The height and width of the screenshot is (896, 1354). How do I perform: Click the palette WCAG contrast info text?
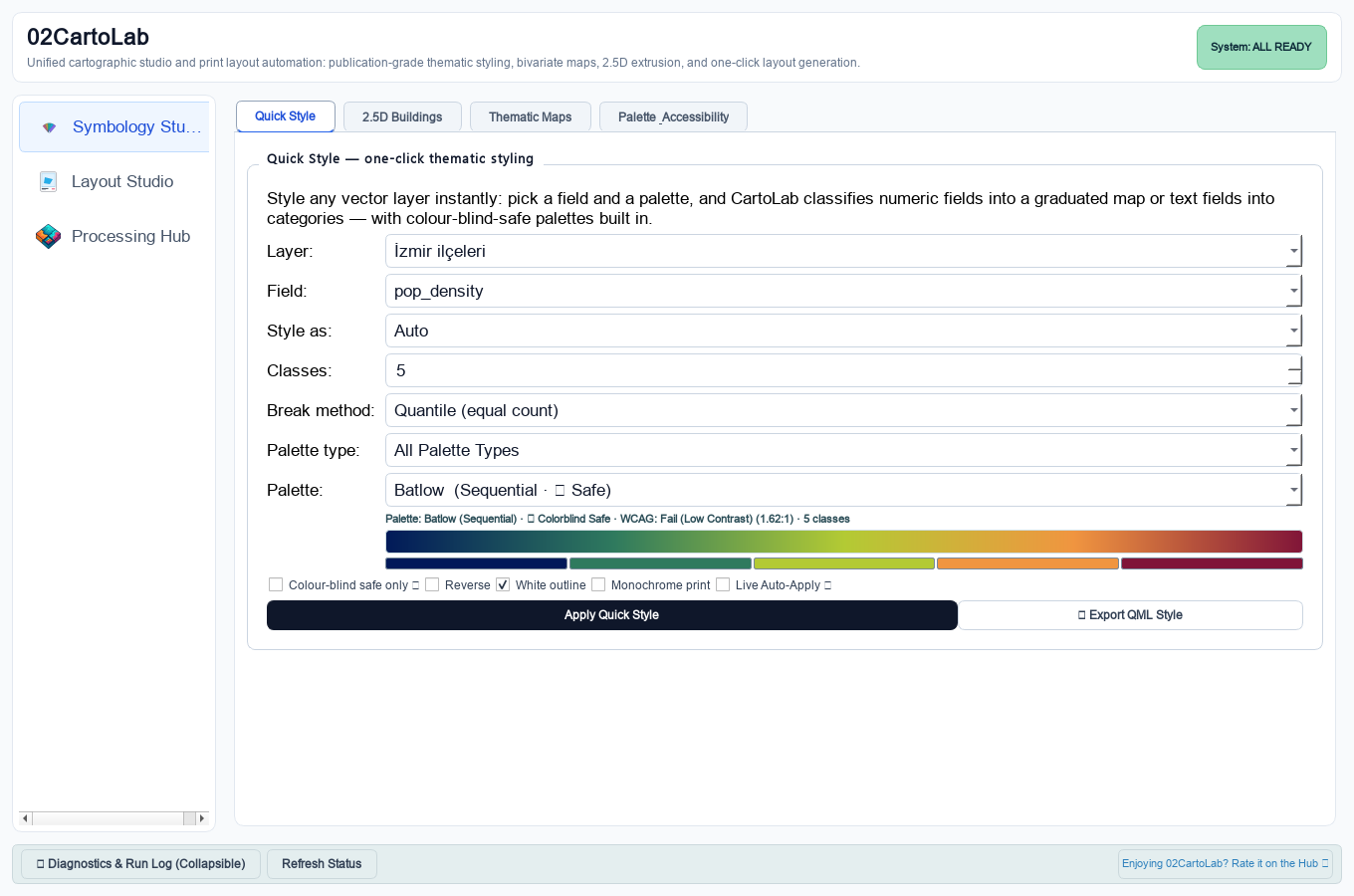tap(617, 519)
